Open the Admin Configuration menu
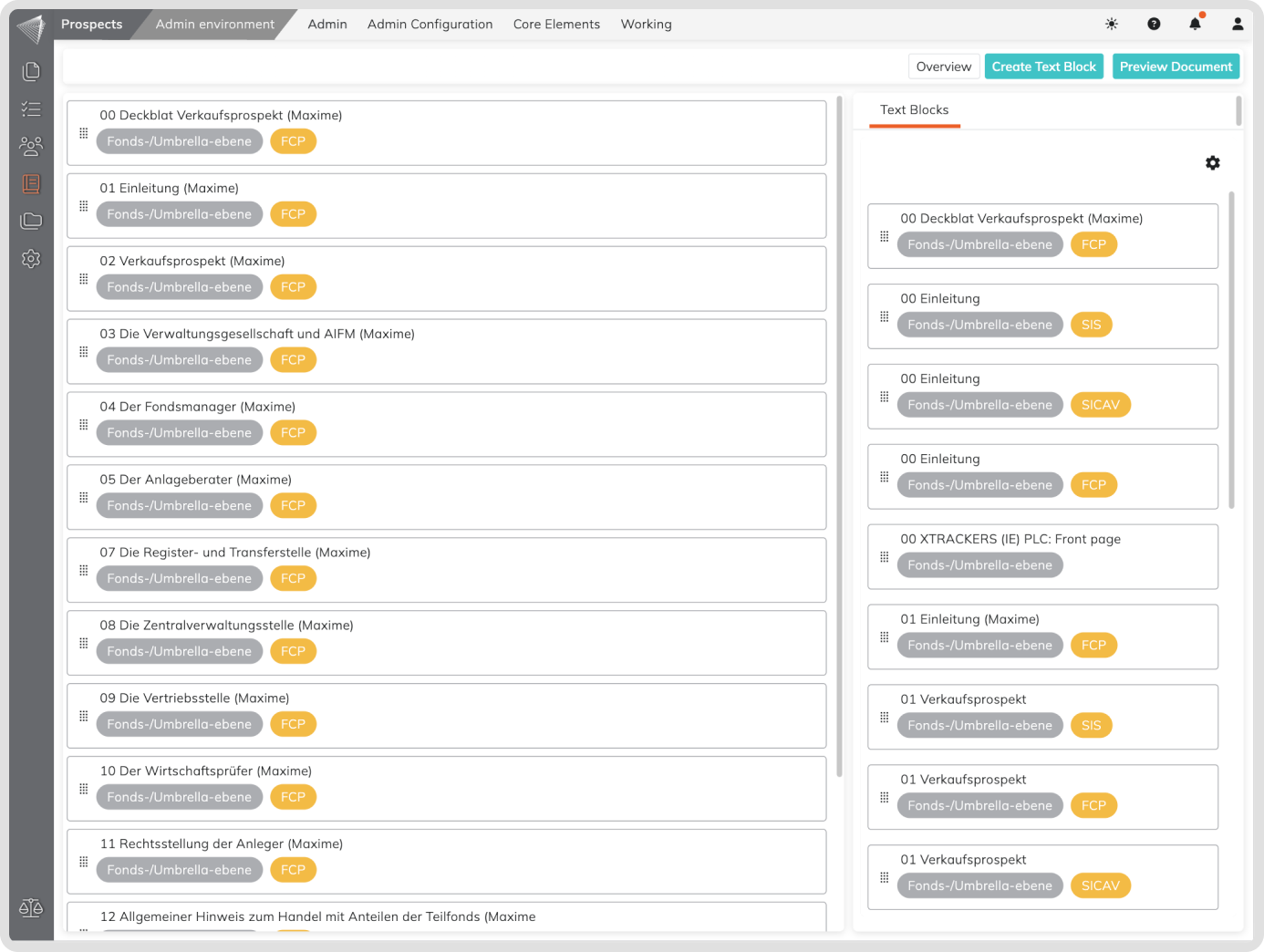This screenshot has width=1264, height=952. [430, 25]
